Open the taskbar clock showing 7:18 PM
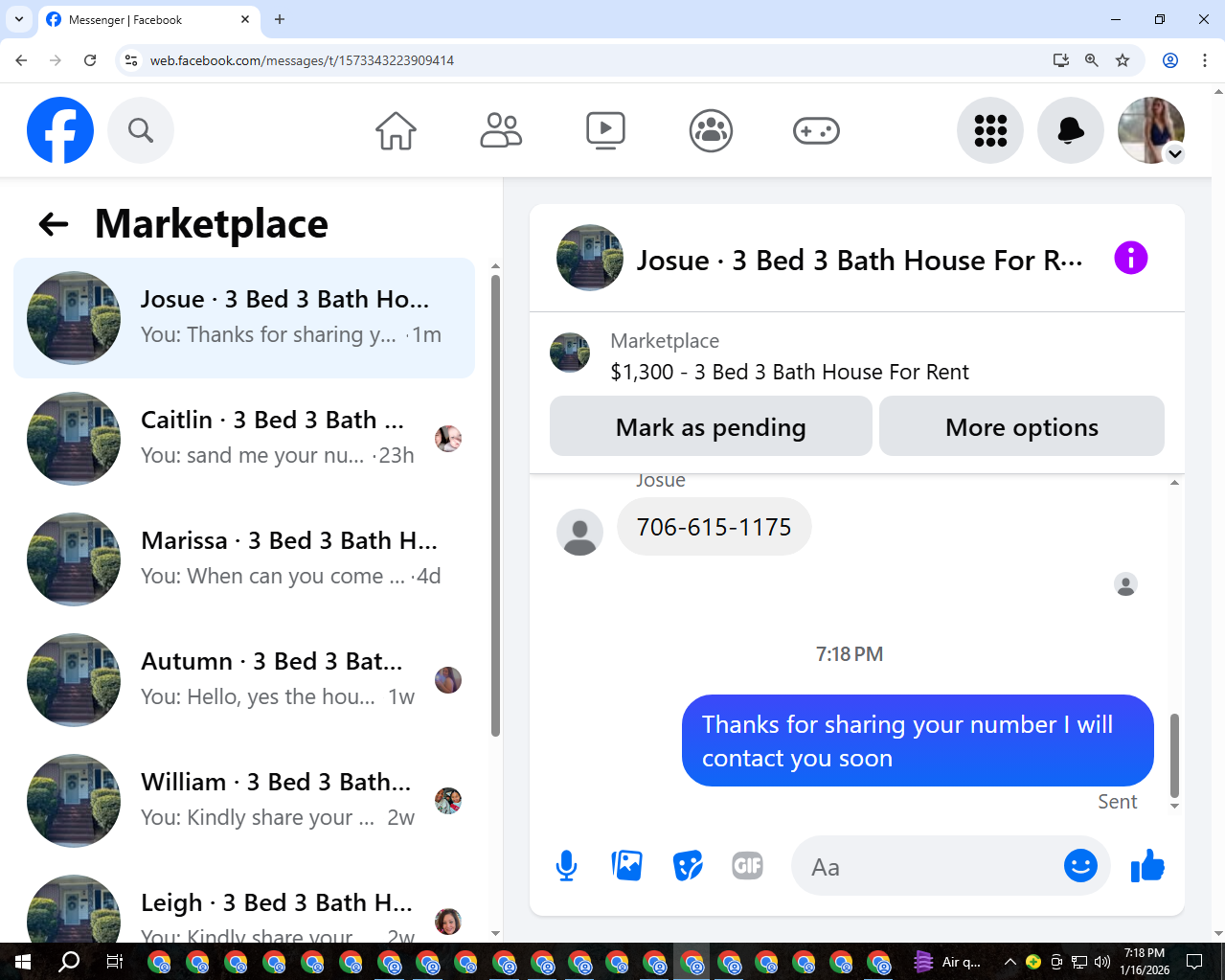Viewport: 1225px width, 980px height. (x=1145, y=962)
